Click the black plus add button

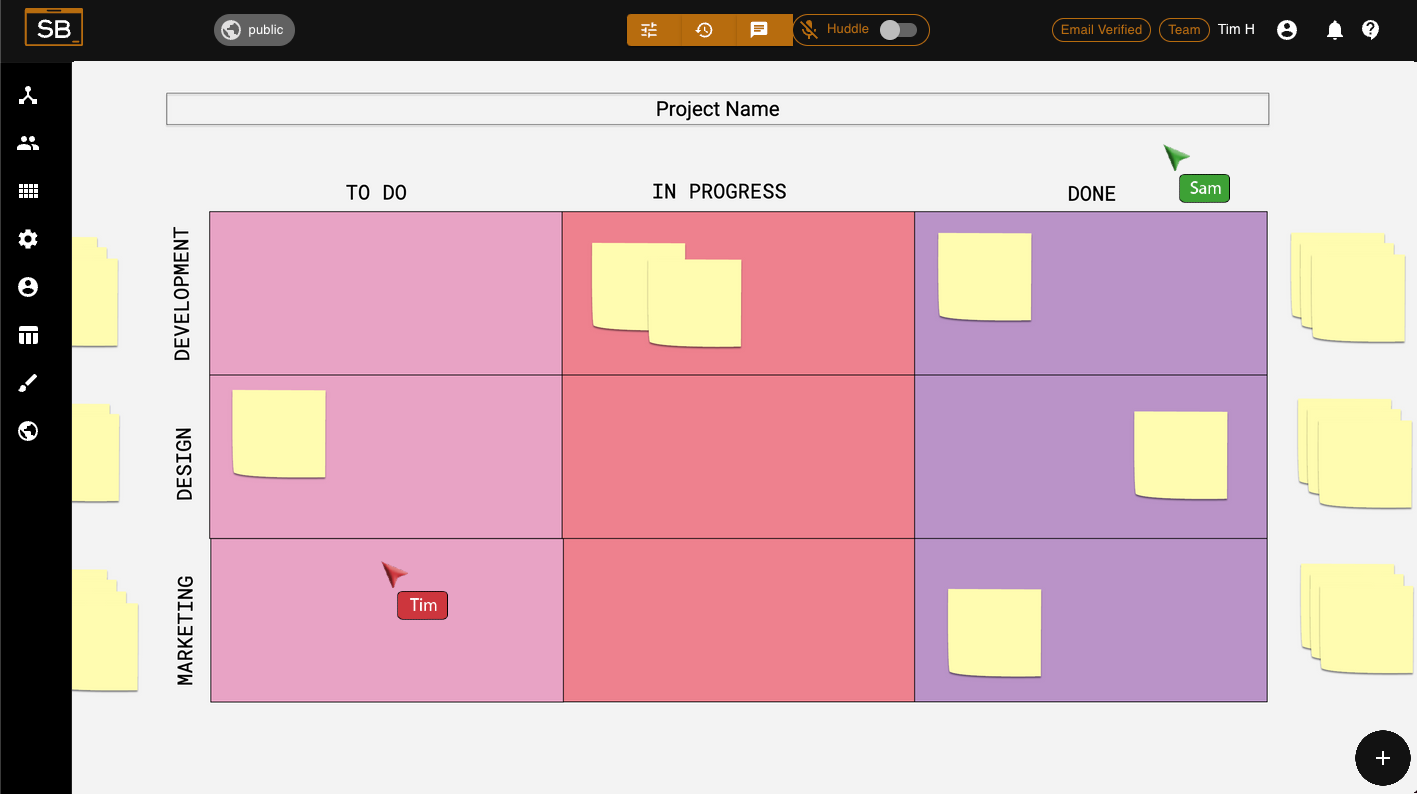pos(1382,758)
